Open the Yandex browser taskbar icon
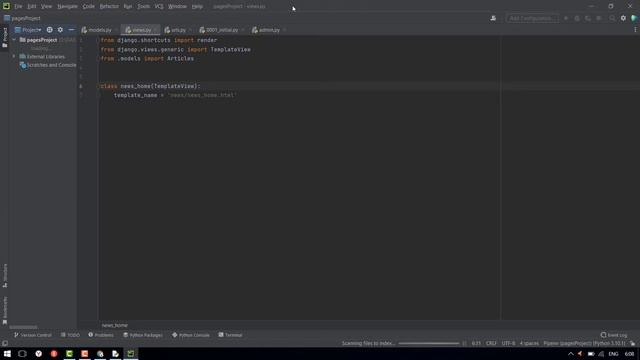This screenshot has height=360, width=640. click(x=38, y=353)
